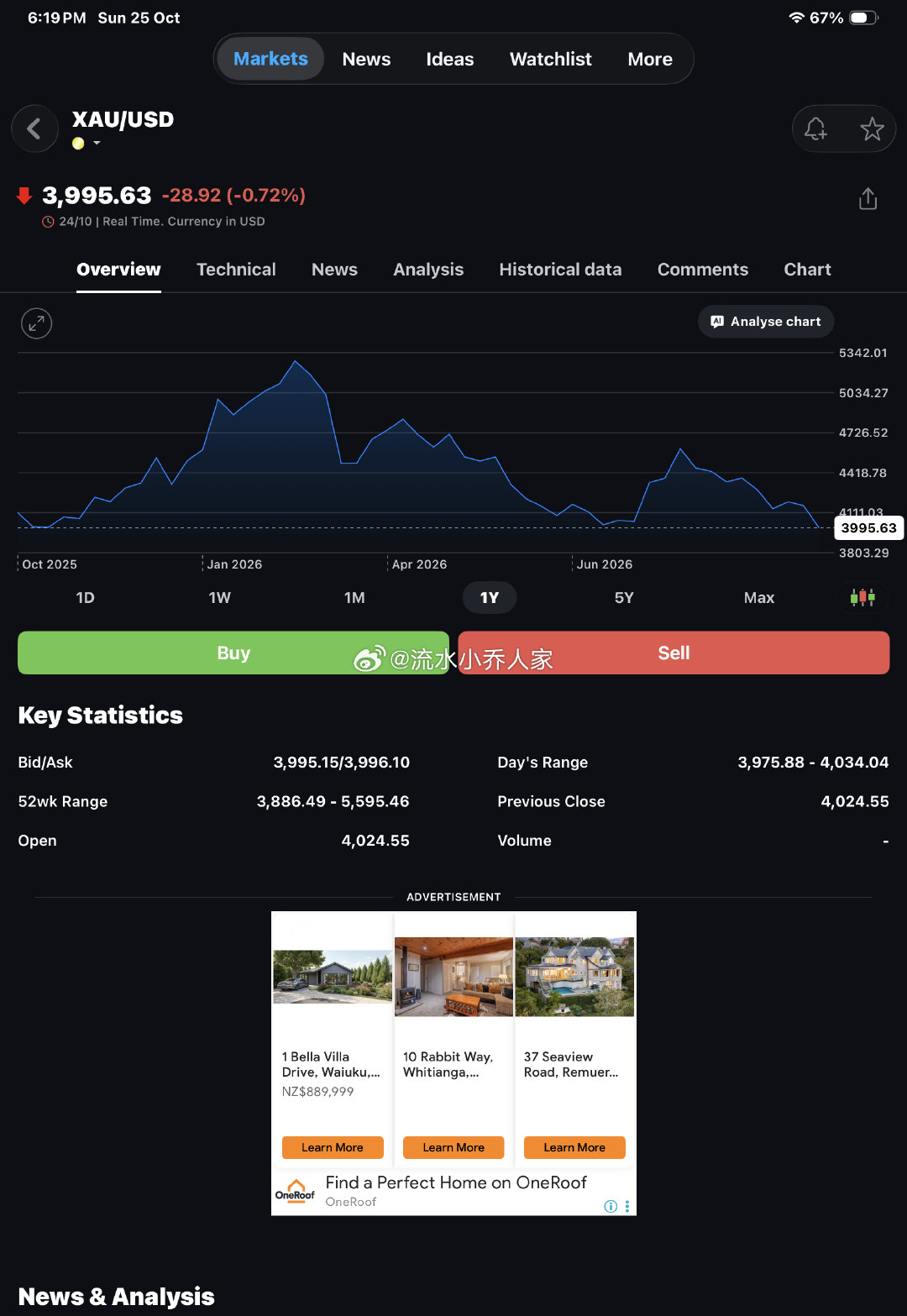Viewport: 907px width, 1316px height.
Task: Open the 1 Bella Villa Drive house photo
Action: (x=333, y=977)
